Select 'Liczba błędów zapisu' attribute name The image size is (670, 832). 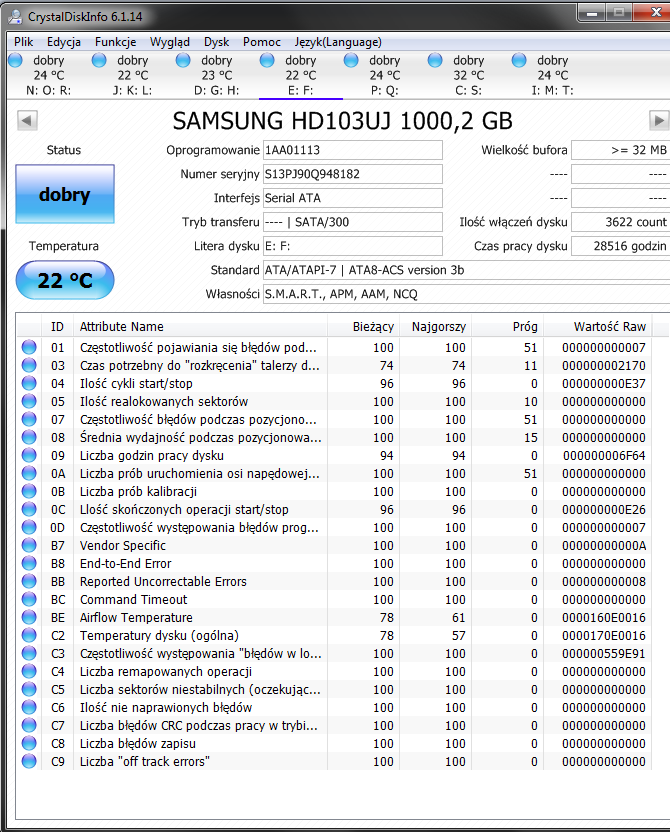138,744
